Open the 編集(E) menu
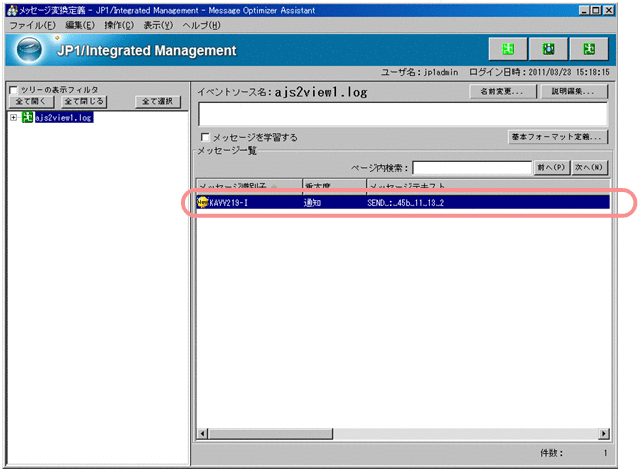The image size is (640, 473). (80, 25)
